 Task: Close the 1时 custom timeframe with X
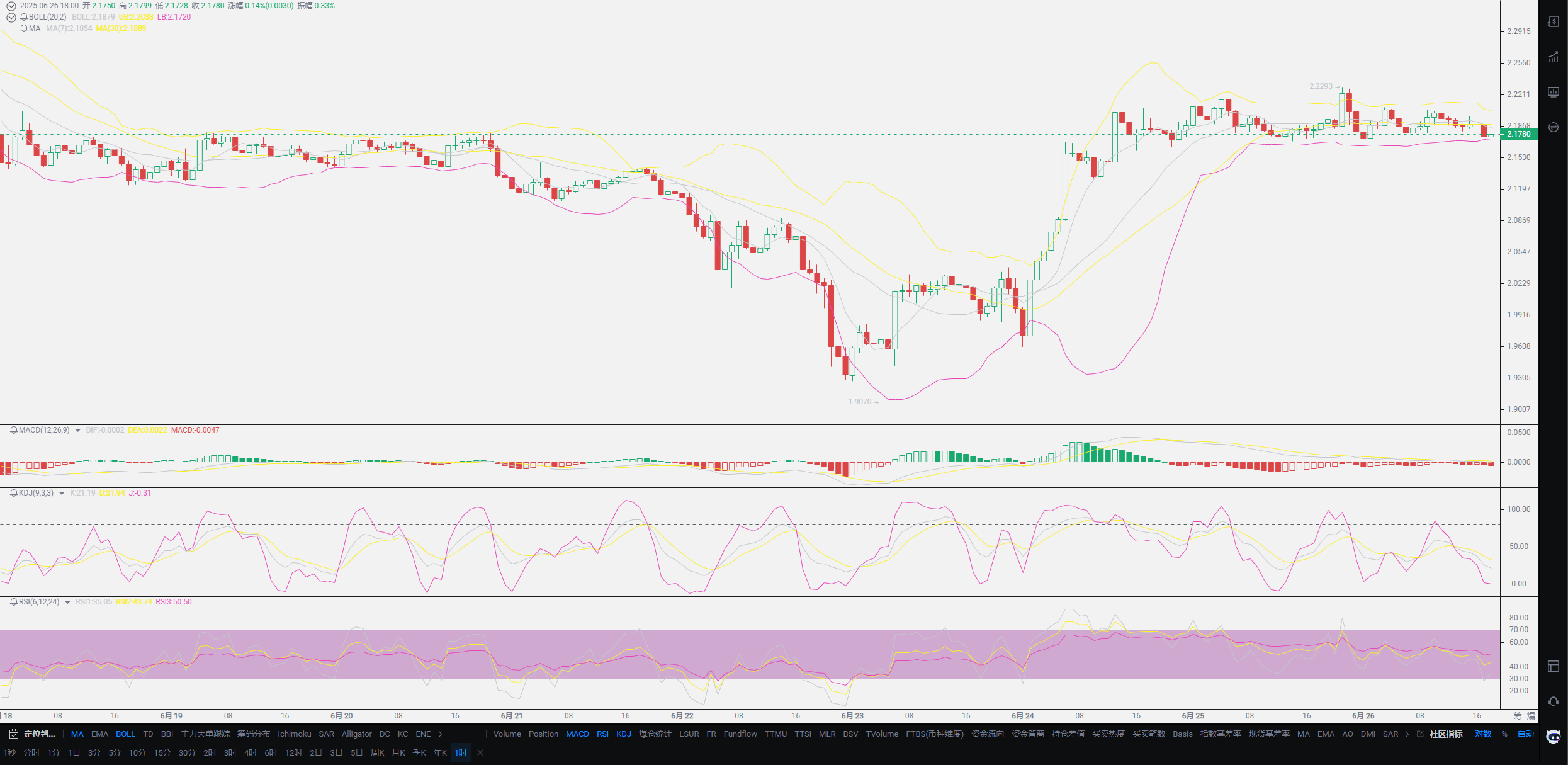tap(480, 753)
